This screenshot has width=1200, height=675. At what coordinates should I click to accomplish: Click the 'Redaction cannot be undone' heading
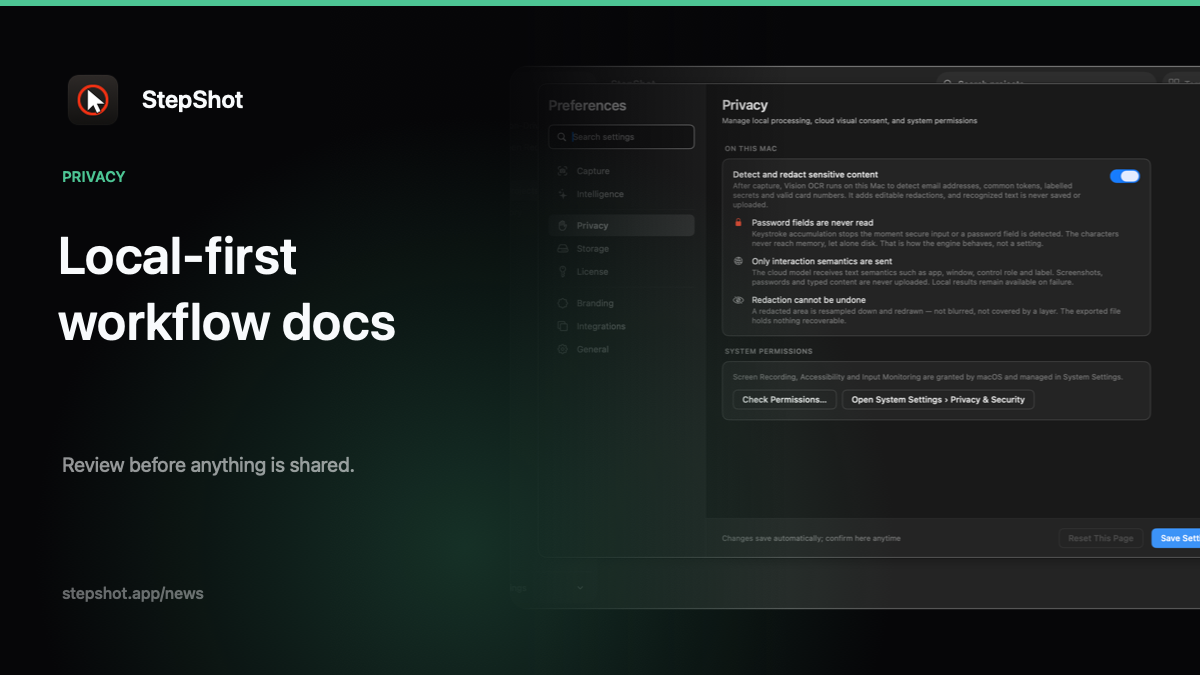pyautogui.click(x=809, y=300)
